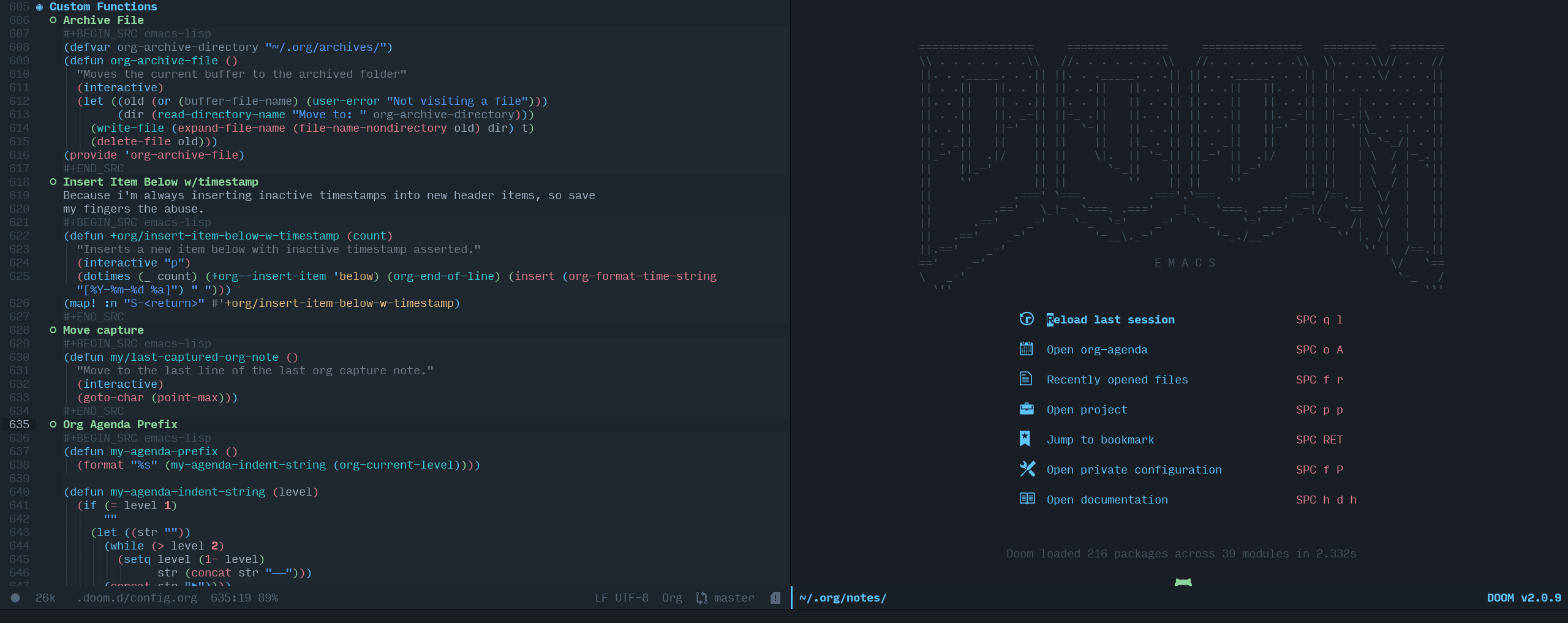Viewport: 1568px width, 623px height.
Task: Click the my-agenda-prefix defun name
Action: pyautogui.click(x=164, y=451)
